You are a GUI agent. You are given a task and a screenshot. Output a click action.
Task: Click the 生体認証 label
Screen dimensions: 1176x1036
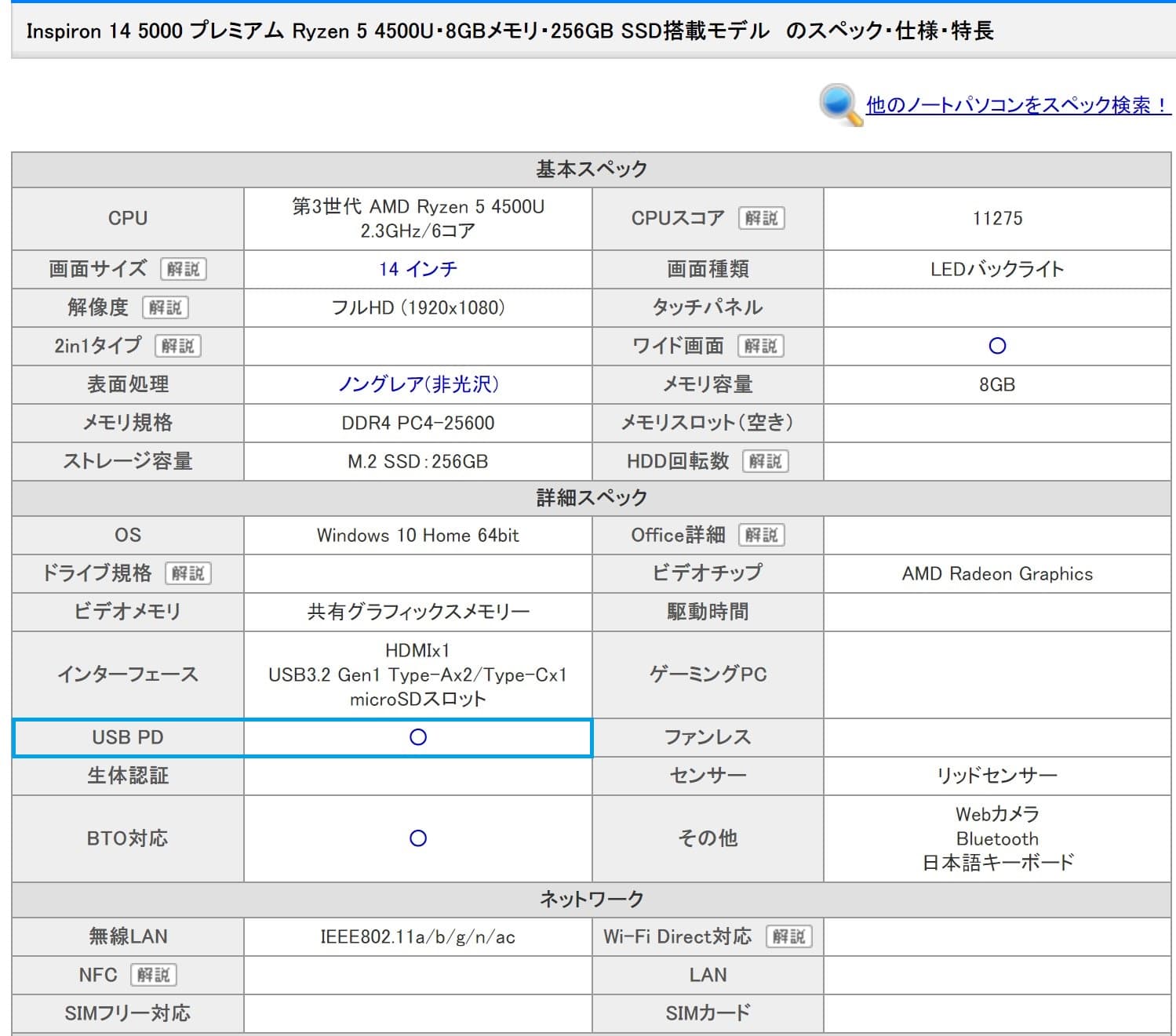[128, 776]
